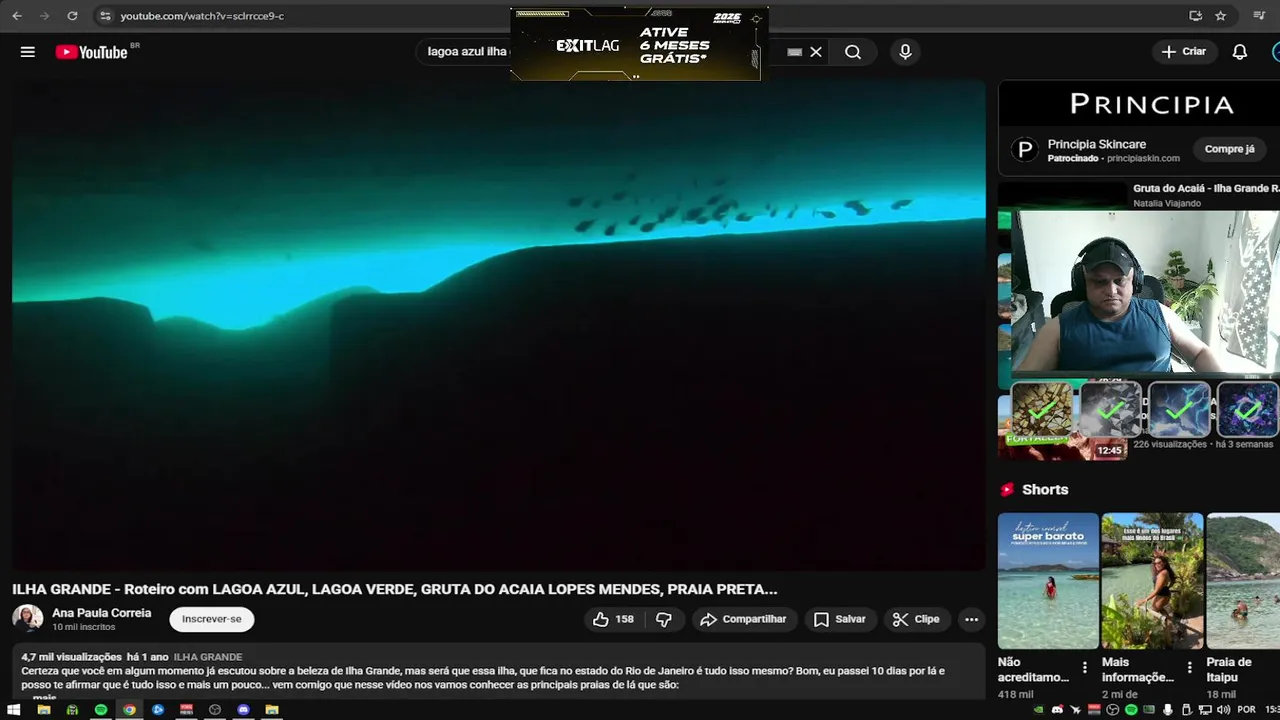The height and width of the screenshot is (720, 1280).
Task: Play the 'super barato' Short thumbnail
Action: [1048, 581]
